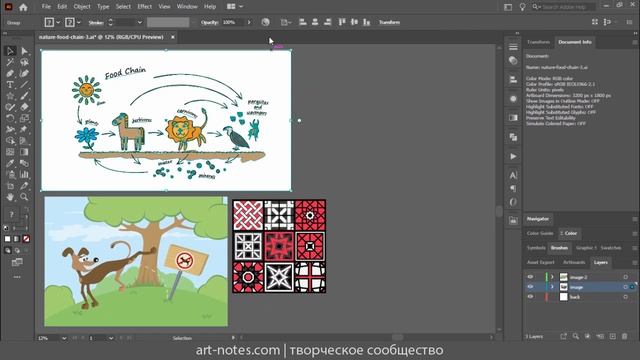Select the Selection tool arrow

(x=10, y=51)
